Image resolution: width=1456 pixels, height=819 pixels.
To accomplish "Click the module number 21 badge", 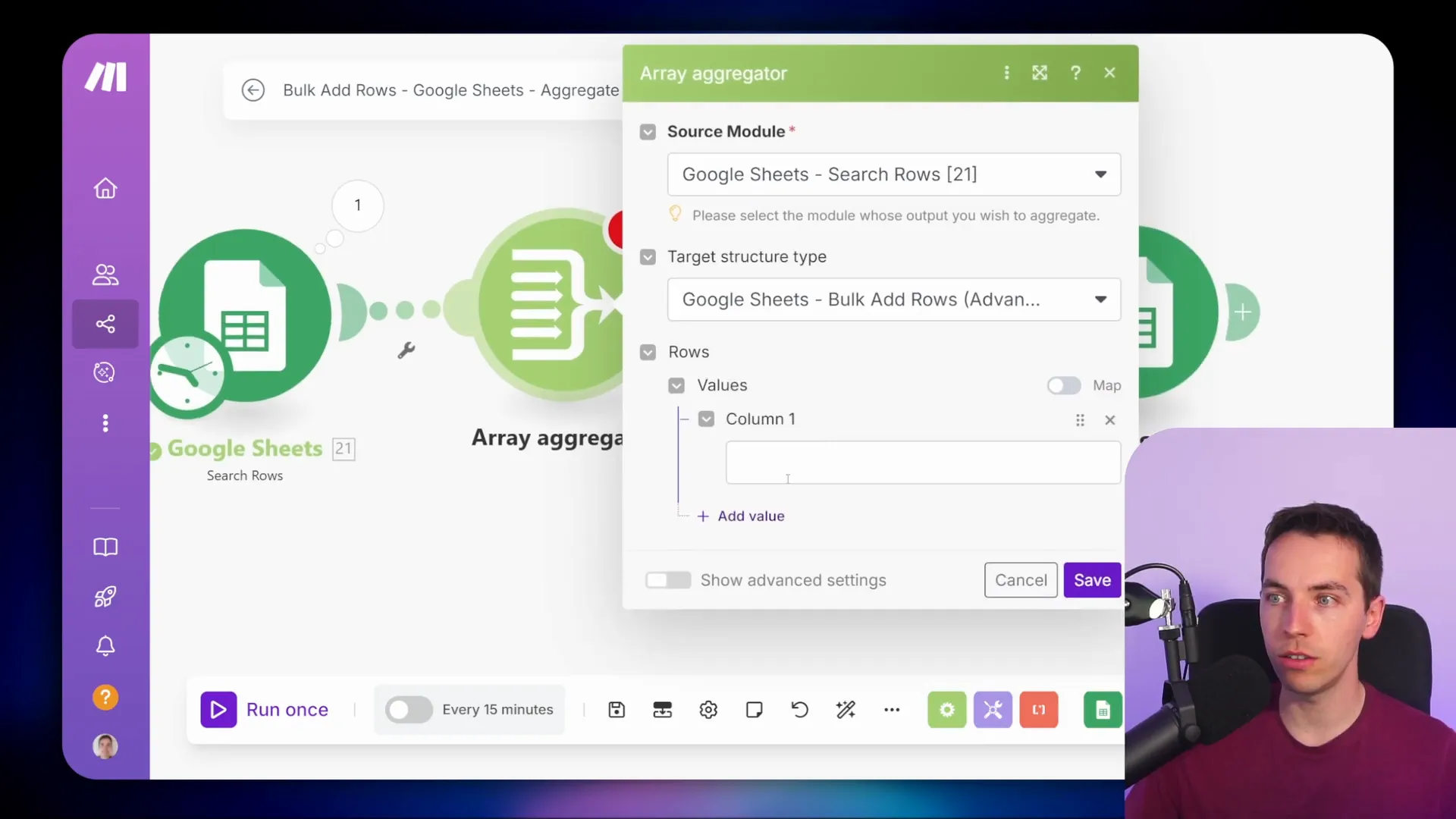I will pyautogui.click(x=344, y=449).
